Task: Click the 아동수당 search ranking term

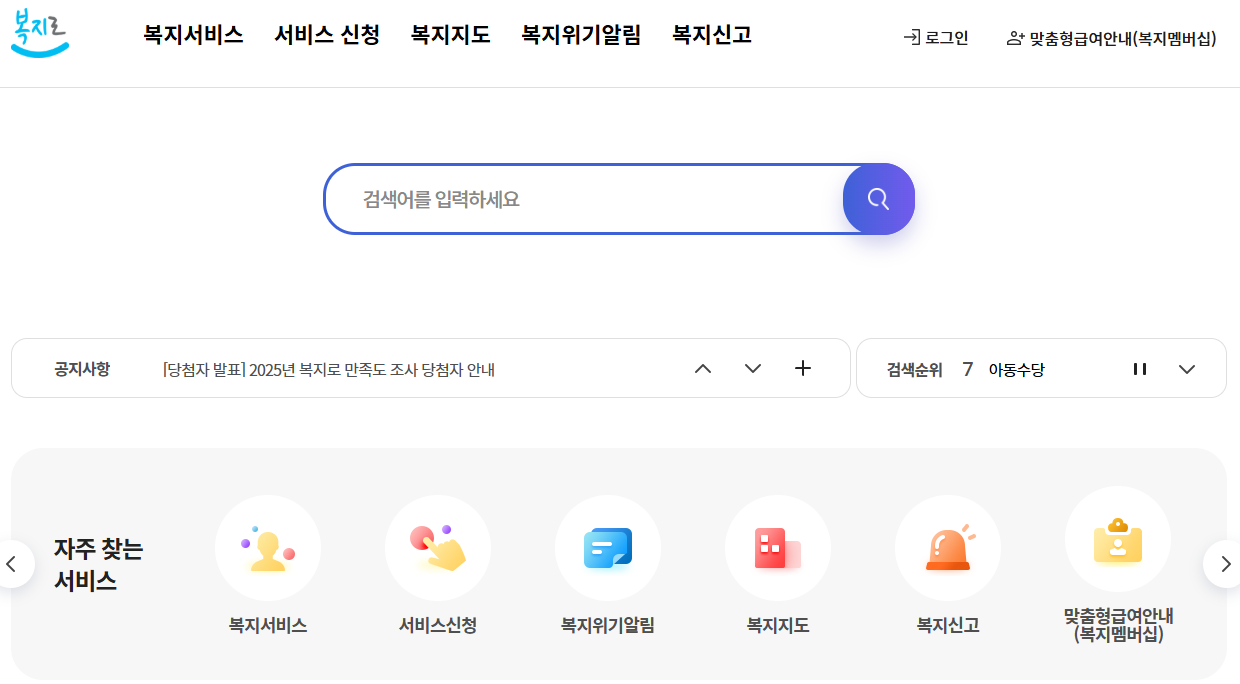Action: (1016, 370)
